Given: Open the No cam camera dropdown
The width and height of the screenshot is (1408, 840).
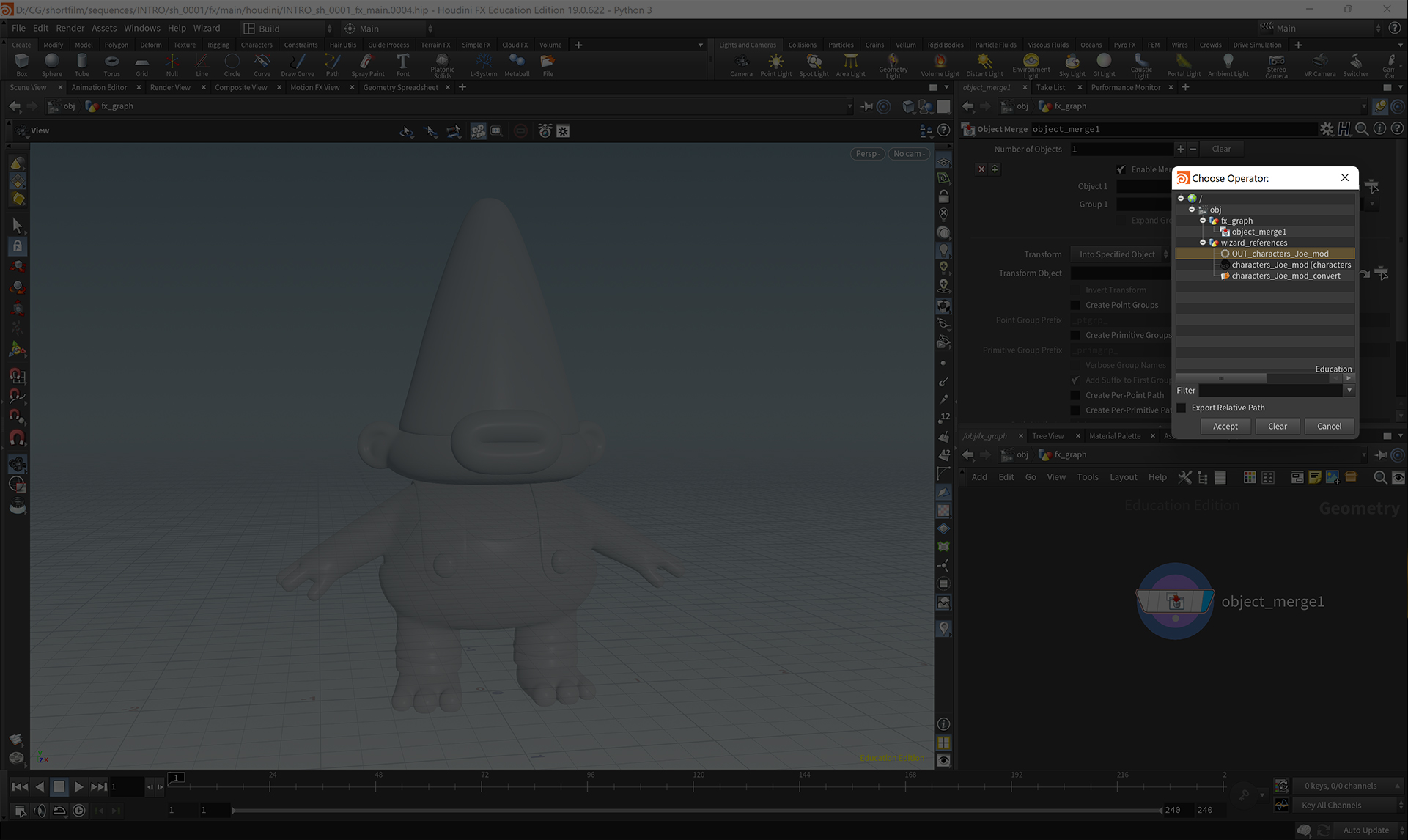Looking at the screenshot, I should [909, 154].
